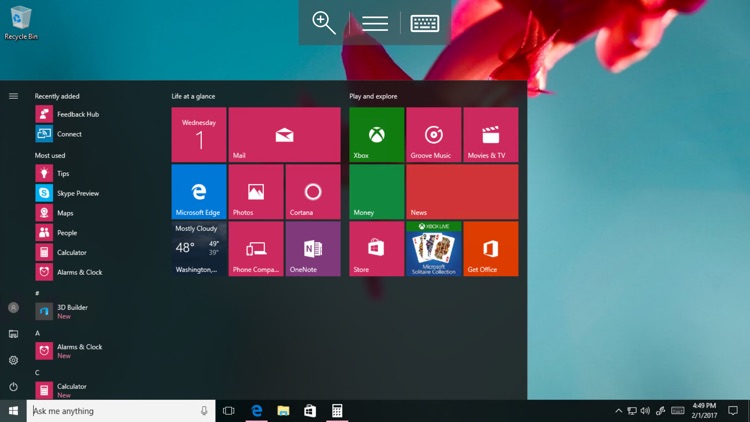Launch the Groove Music tile
Screen dimensions: 750x422
(x=434, y=134)
